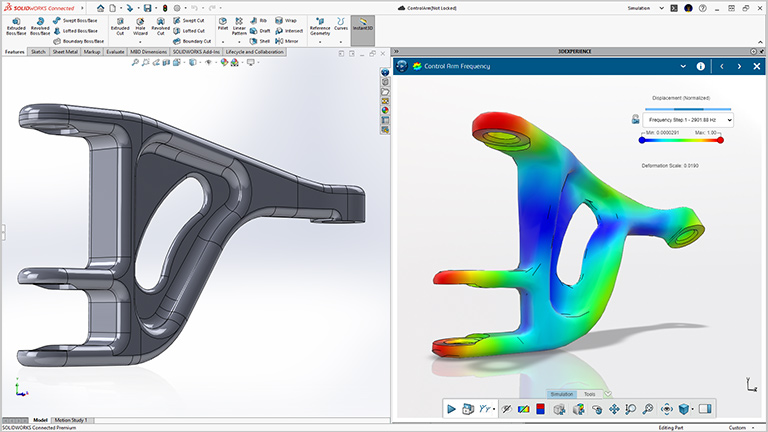This screenshot has height=432, width=768.
Task: Click the Motion Study 1 tab
Action: coord(70,420)
